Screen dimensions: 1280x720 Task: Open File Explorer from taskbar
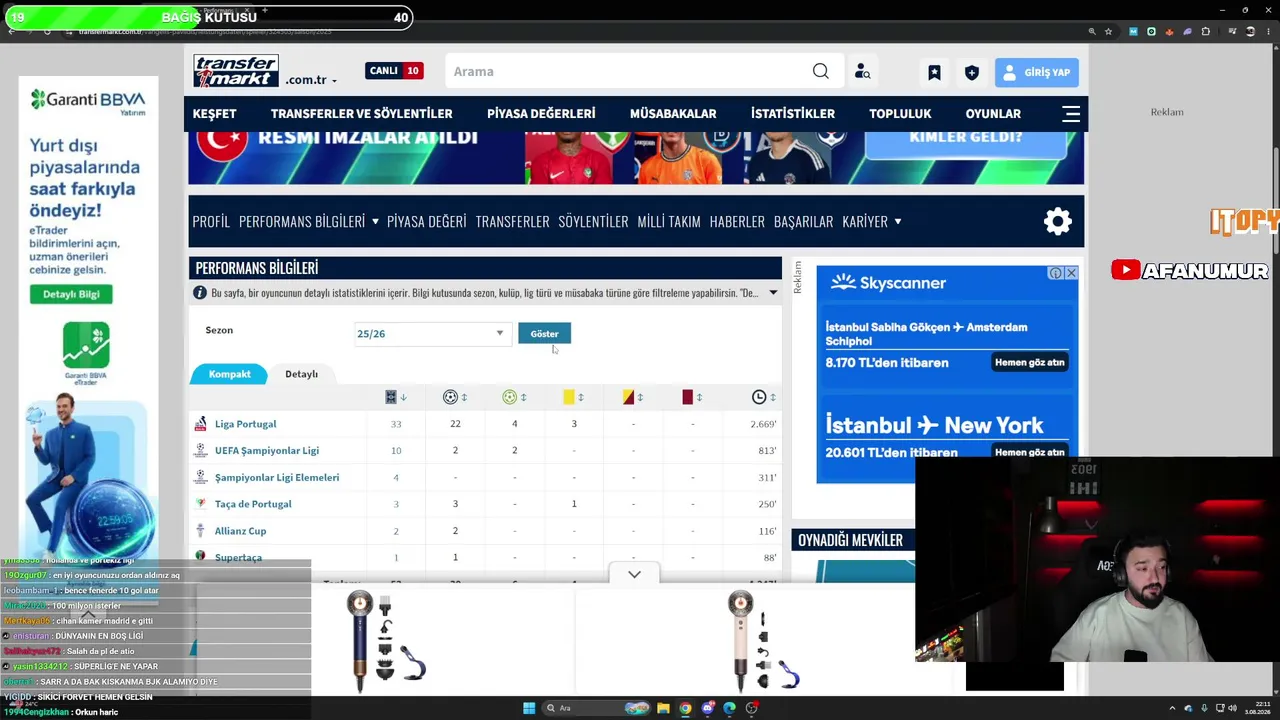663,708
